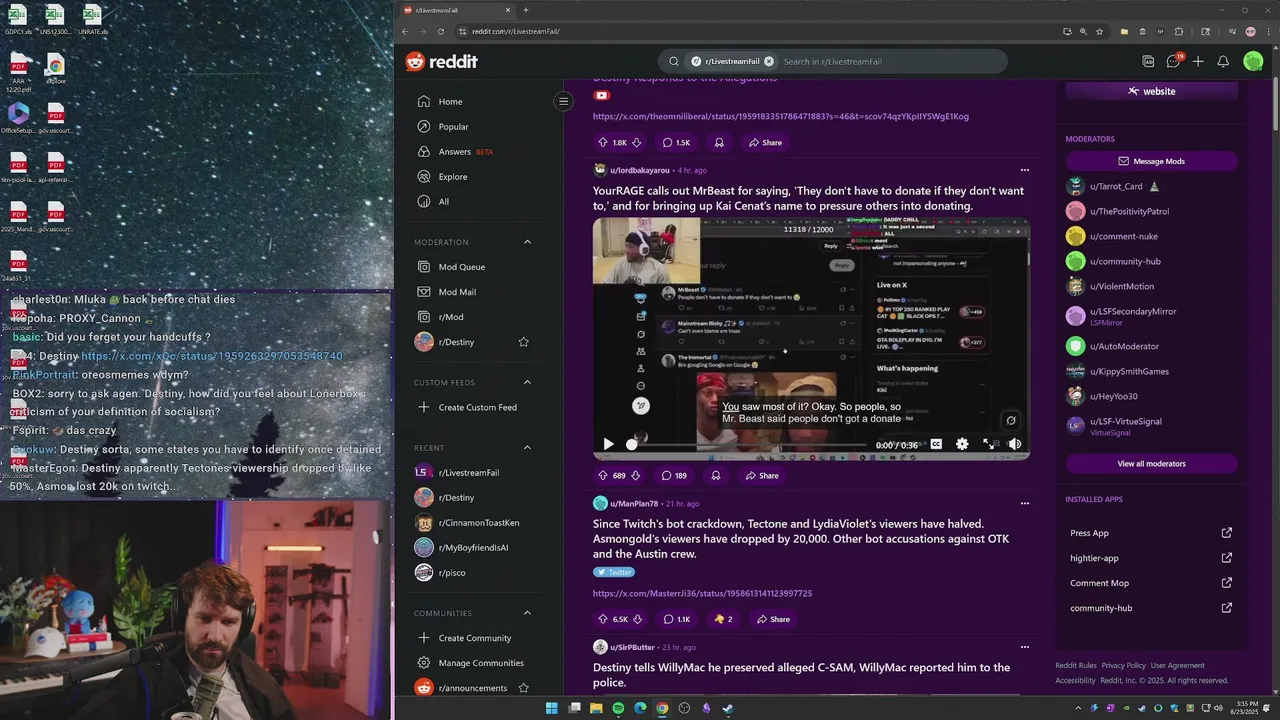1280x720 pixels.
Task: Favorite r/Destiny with the star
Action: (523, 342)
